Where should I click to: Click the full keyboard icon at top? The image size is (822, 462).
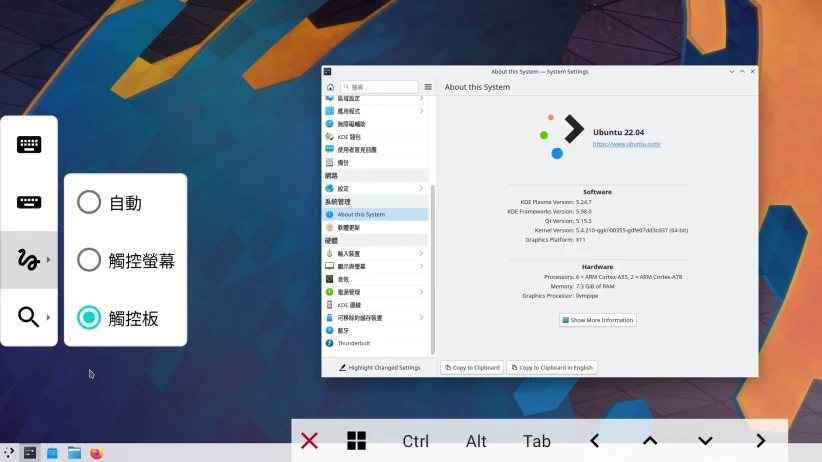point(29,145)
